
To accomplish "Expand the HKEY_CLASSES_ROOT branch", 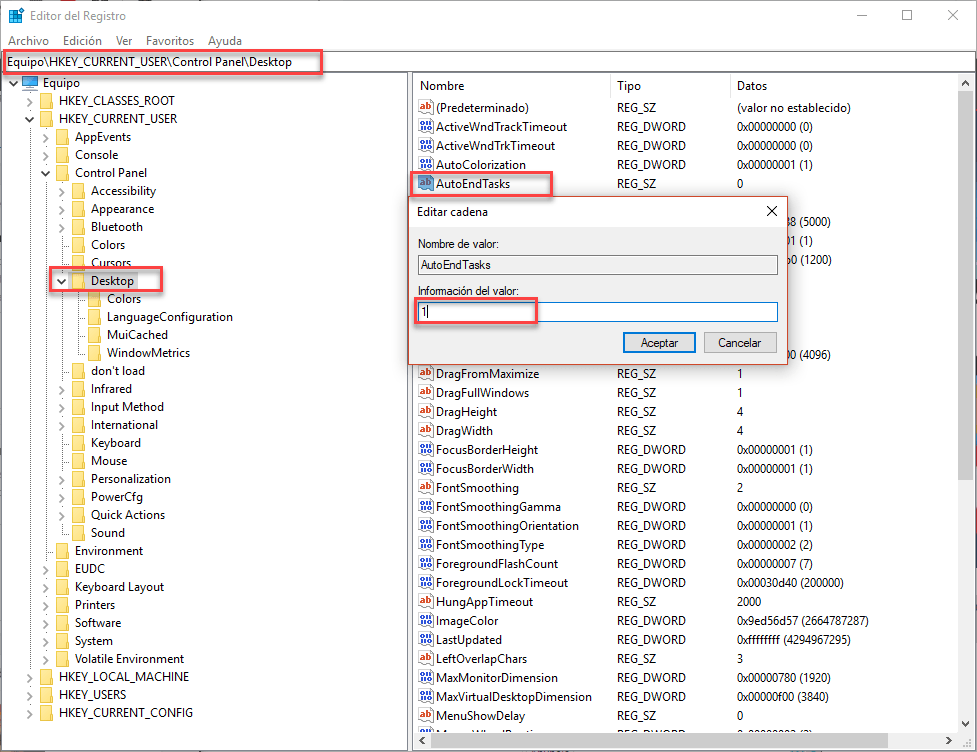I will (29, 101).
